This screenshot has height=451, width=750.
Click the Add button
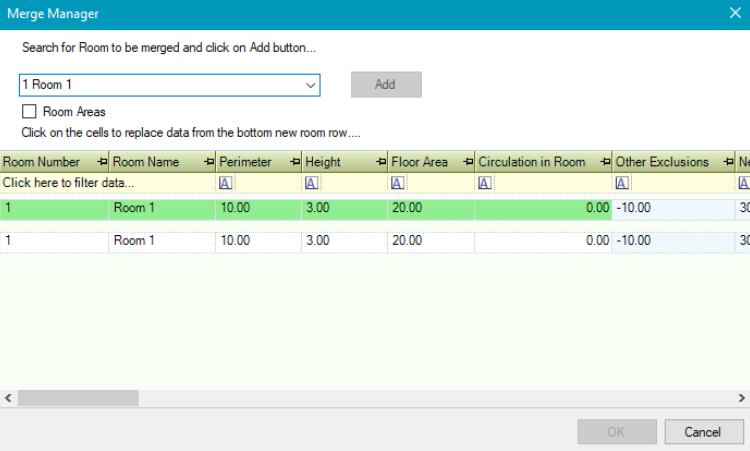click(385, 85)
